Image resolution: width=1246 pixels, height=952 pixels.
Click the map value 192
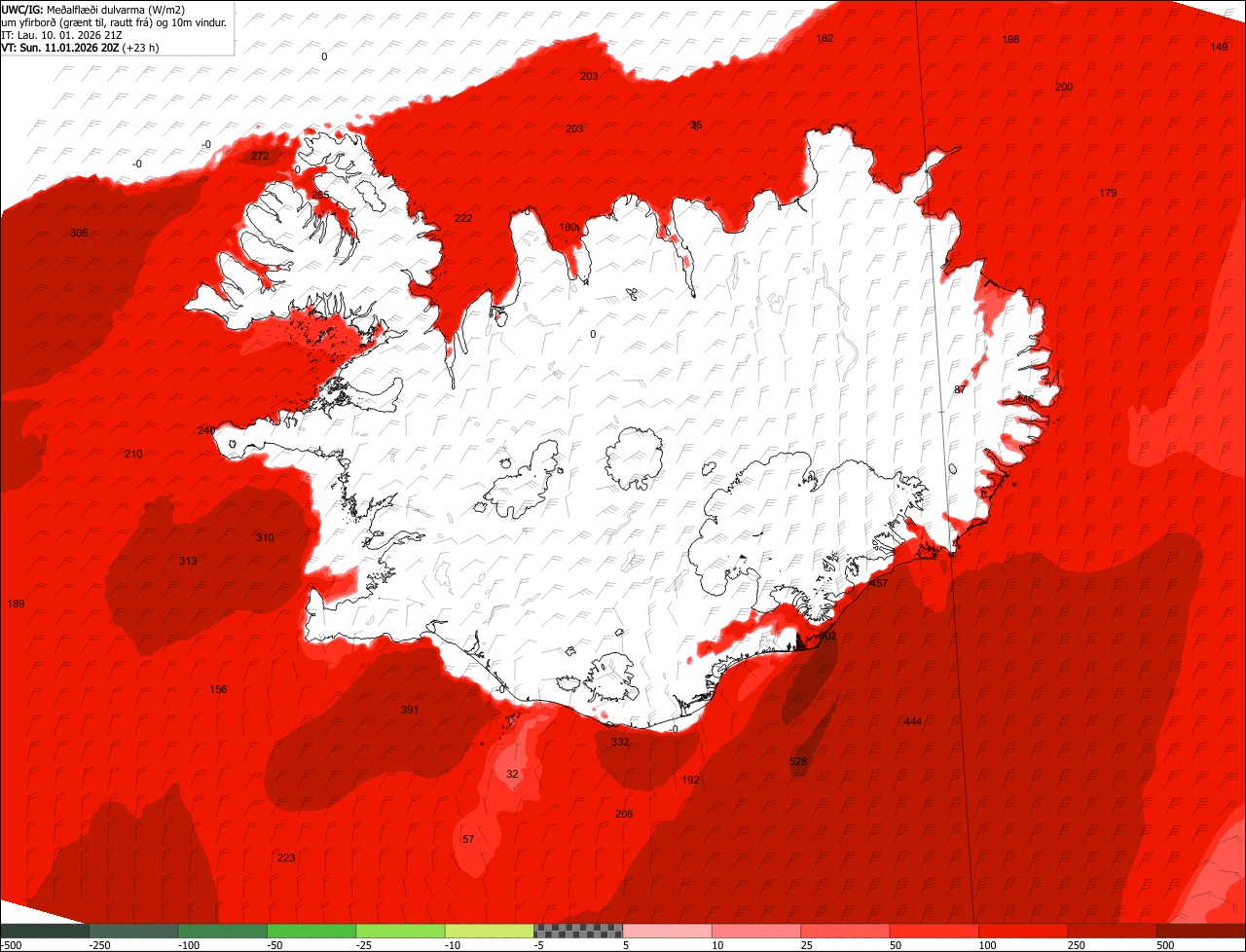690,780
